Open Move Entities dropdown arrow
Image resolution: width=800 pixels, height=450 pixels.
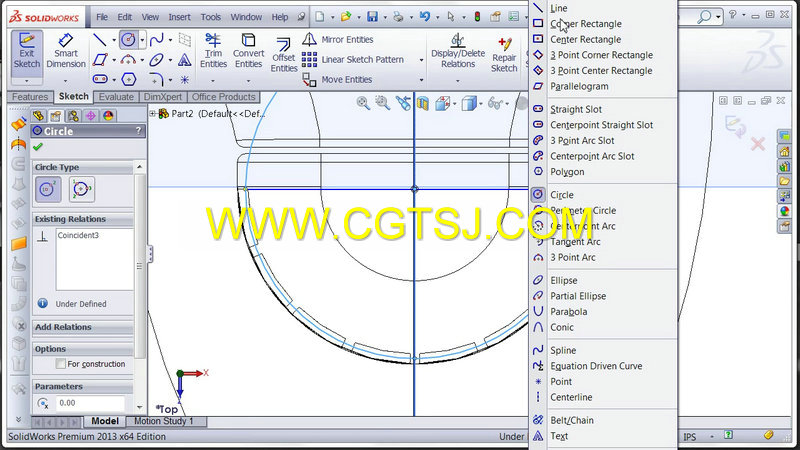pyautogui.click(x=421, y=80)
